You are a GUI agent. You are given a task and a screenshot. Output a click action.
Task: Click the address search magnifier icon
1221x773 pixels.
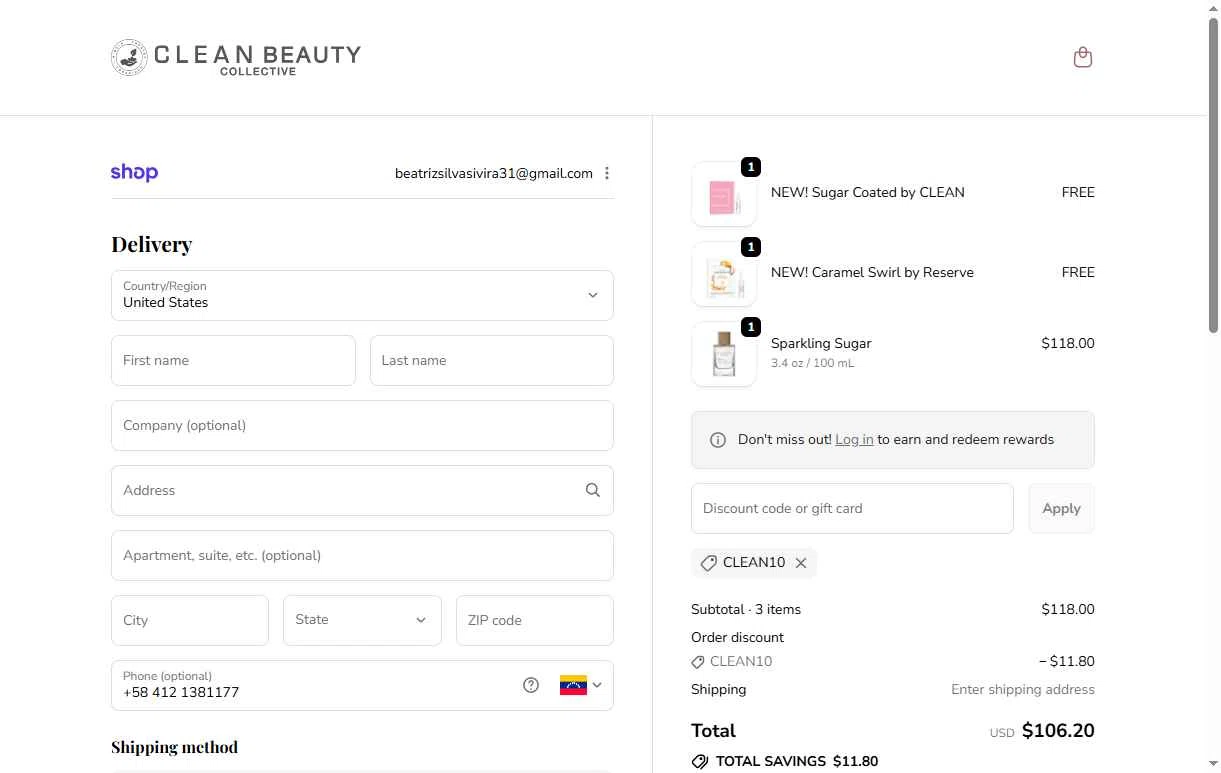(593, 490)
